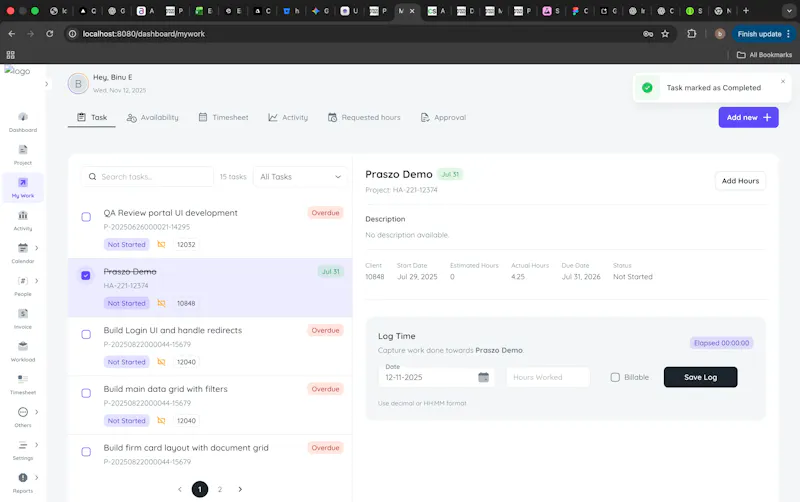The width and height of the screenshot is (800, 502).
Task: Expand the Settings submenu chevron
Action: (37, 445)
